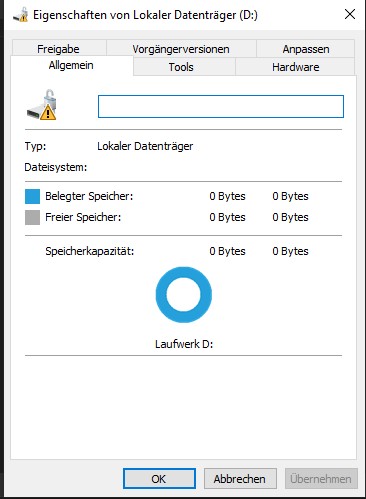This screenshot has width=366, height=499.
Task: Open the Hardware tab
Action: click(296, 67)
